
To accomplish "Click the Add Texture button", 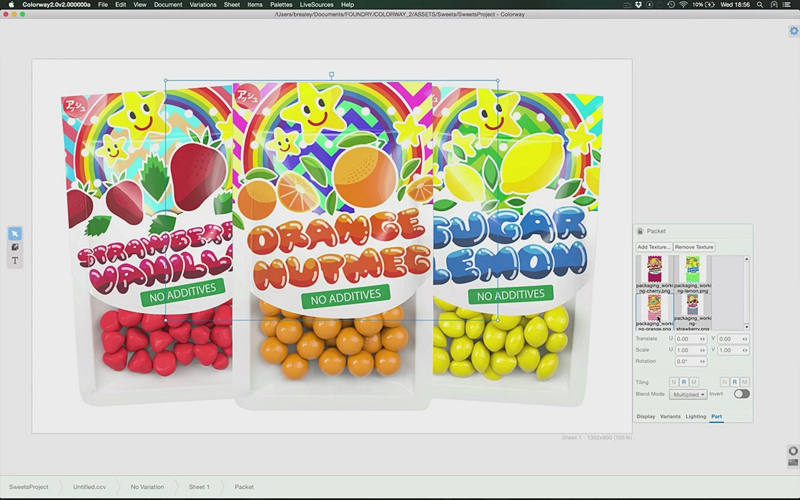I will pos(653,246).
